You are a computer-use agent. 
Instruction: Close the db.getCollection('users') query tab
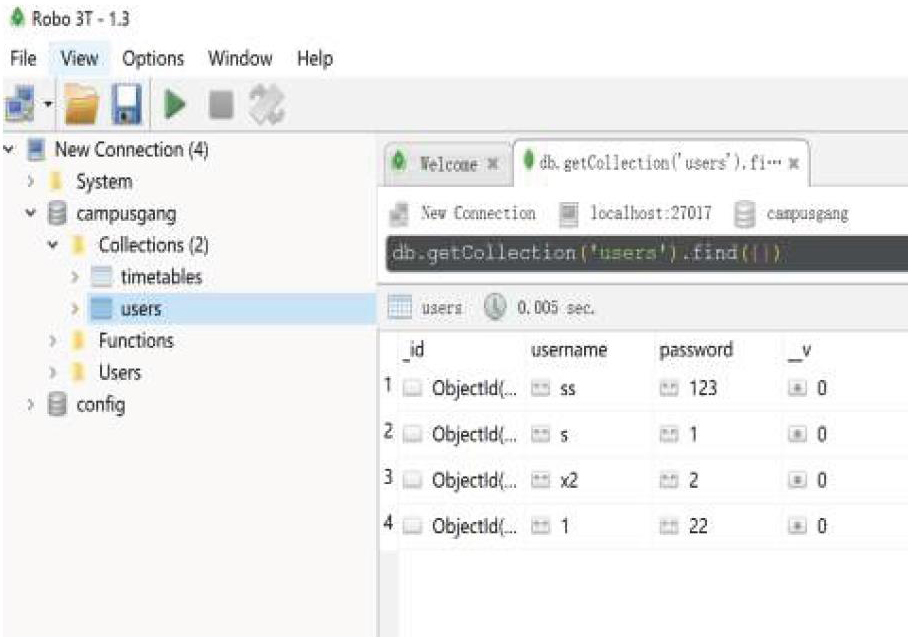tap(793, 164)
